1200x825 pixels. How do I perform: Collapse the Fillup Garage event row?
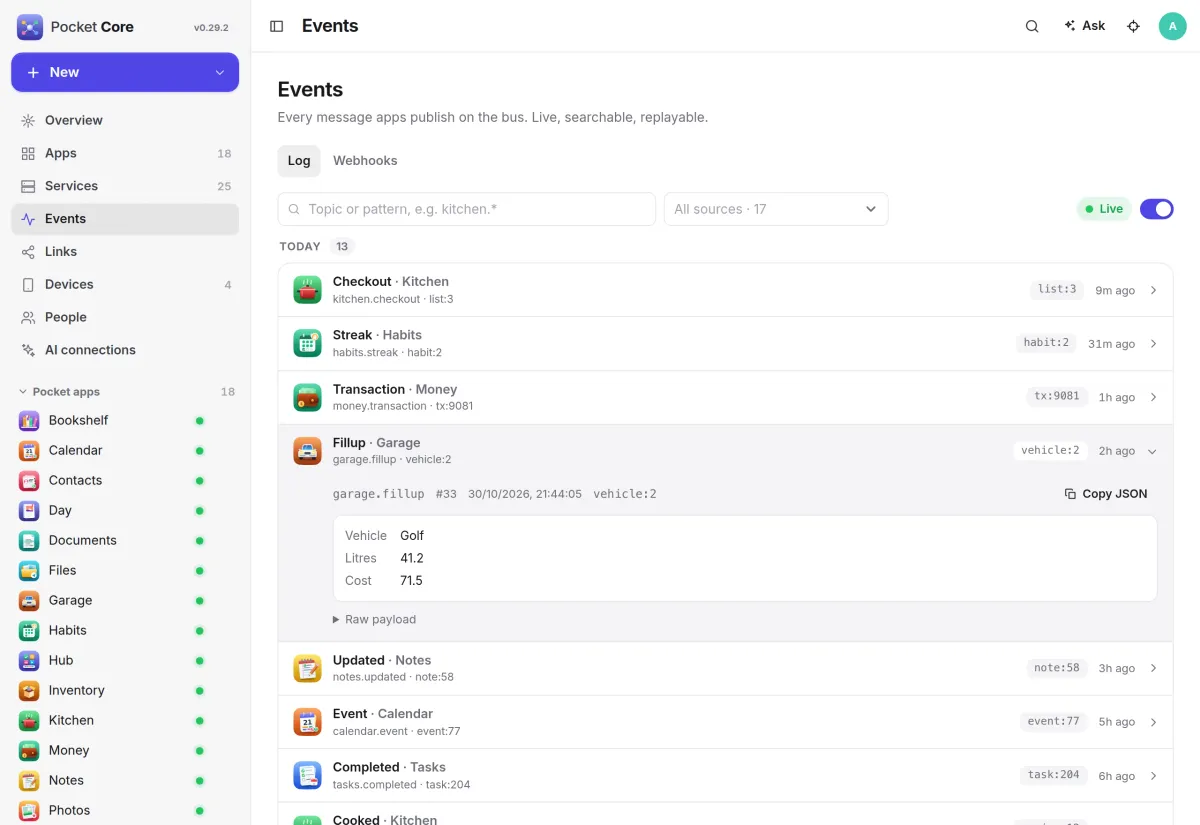pos(725,451)
